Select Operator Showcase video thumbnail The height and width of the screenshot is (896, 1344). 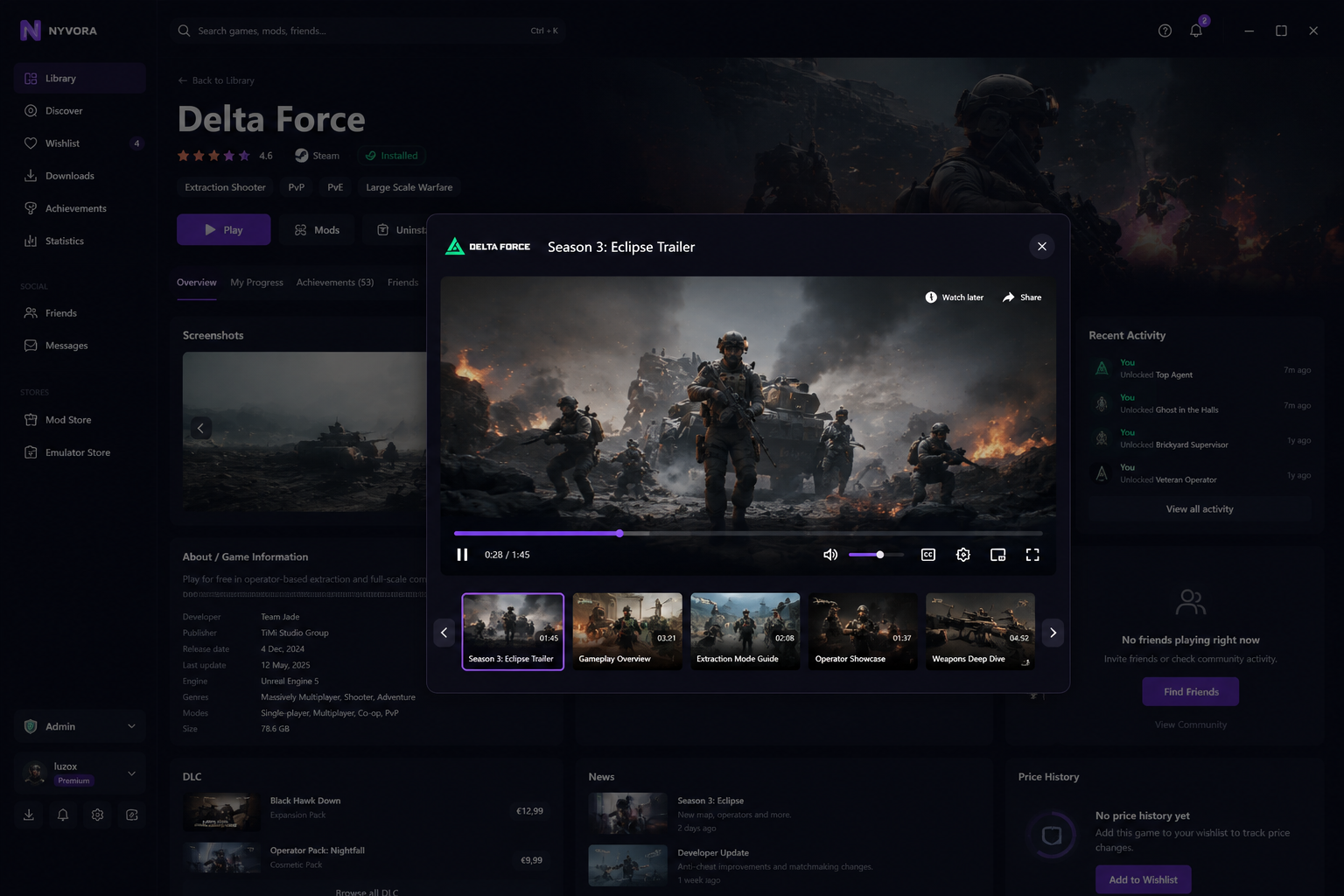[x=863, y=632]
